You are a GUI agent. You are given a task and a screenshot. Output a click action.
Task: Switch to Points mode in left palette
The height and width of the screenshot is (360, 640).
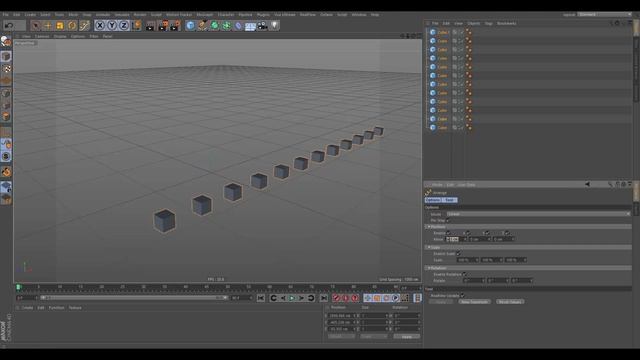6,94
